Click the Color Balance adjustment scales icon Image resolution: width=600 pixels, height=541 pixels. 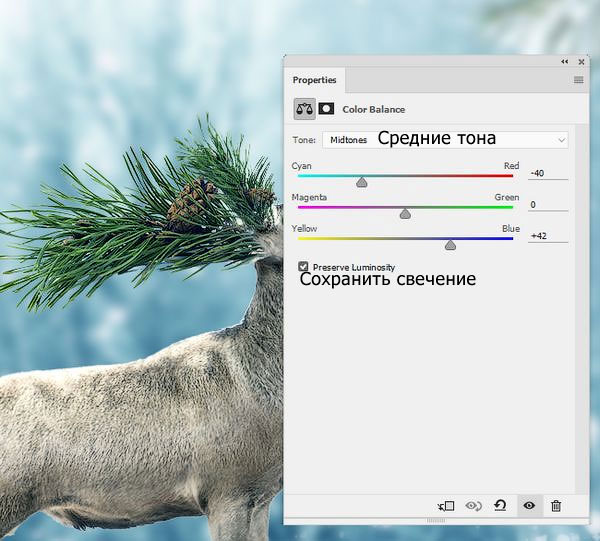305,109
